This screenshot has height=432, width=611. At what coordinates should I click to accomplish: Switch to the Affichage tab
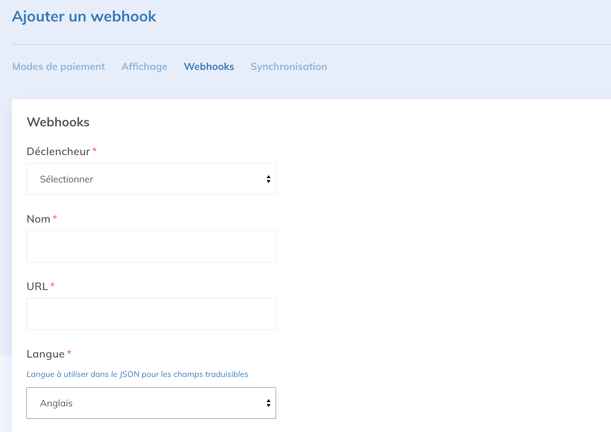[144, 67]
